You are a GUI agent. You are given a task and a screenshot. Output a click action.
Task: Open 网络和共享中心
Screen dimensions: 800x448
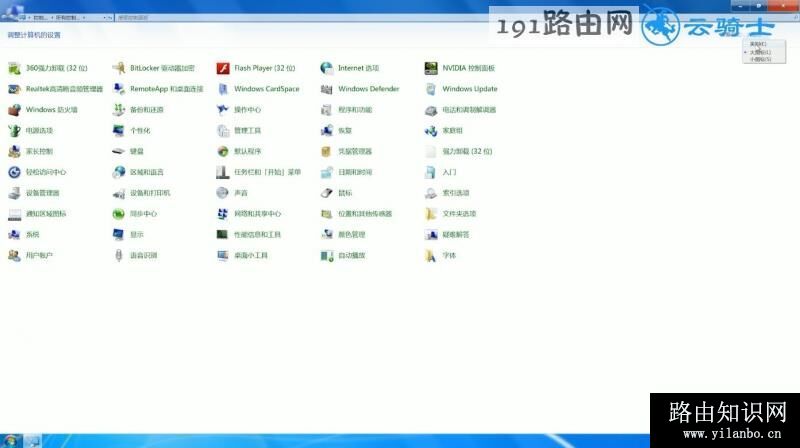[248, 214]
